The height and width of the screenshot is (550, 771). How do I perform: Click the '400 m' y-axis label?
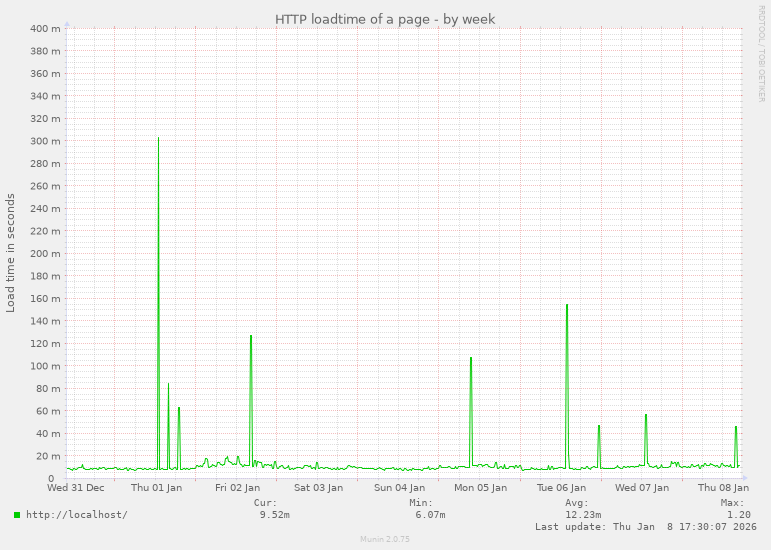click(45, 29)
